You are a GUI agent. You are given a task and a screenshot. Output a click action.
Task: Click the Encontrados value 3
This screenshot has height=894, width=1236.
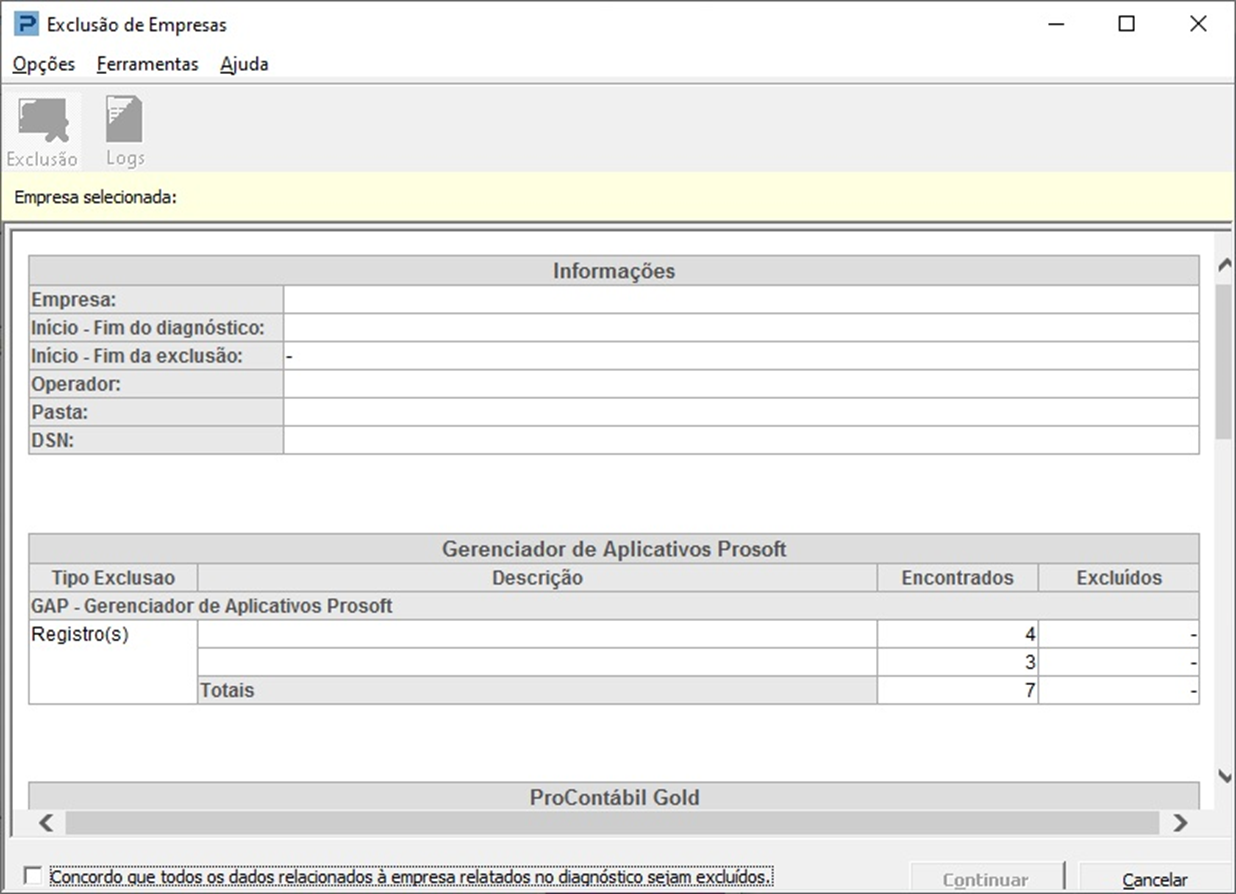[957, 661]
